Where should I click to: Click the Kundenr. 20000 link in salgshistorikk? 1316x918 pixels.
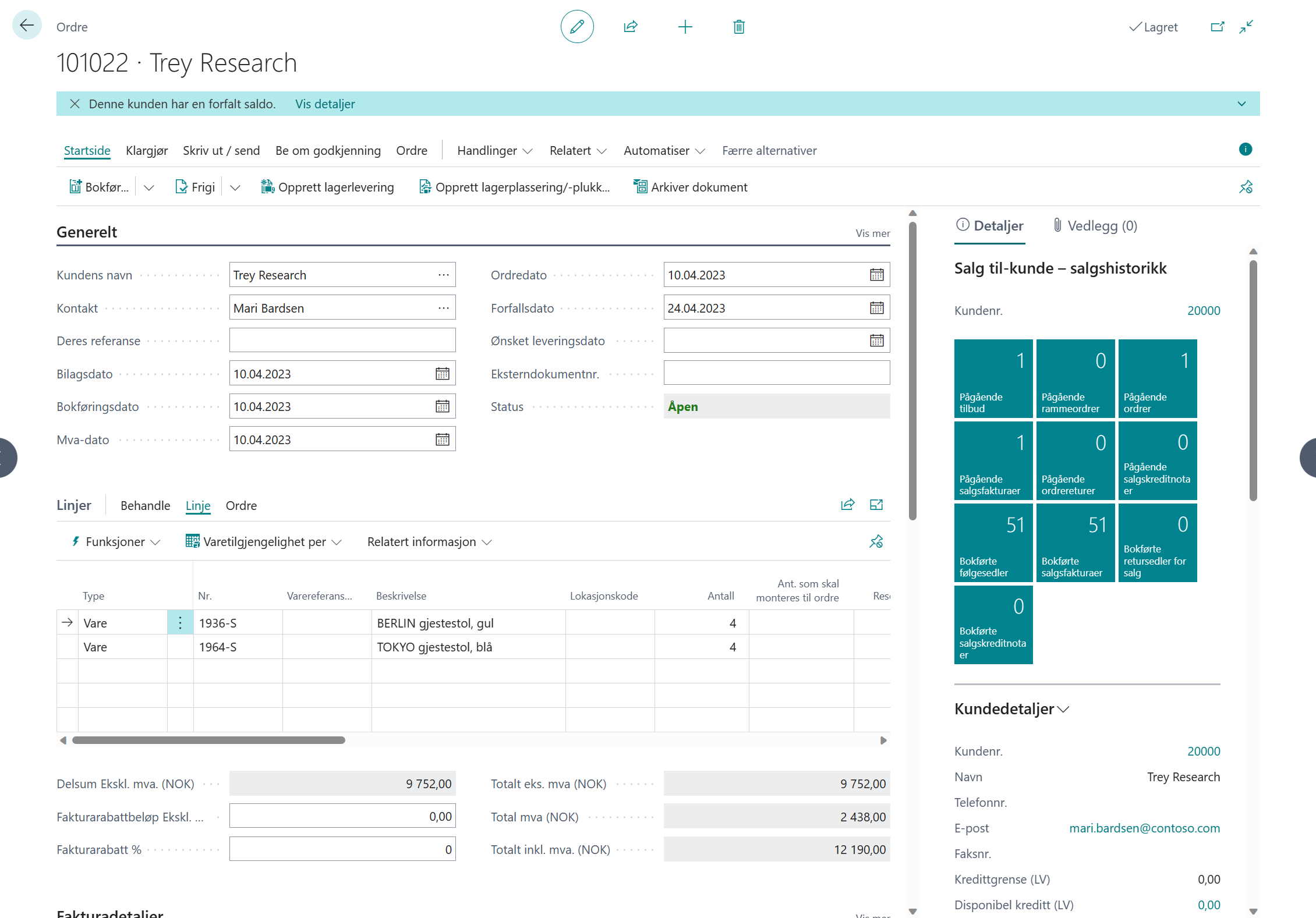click(x=1204, y=310)
